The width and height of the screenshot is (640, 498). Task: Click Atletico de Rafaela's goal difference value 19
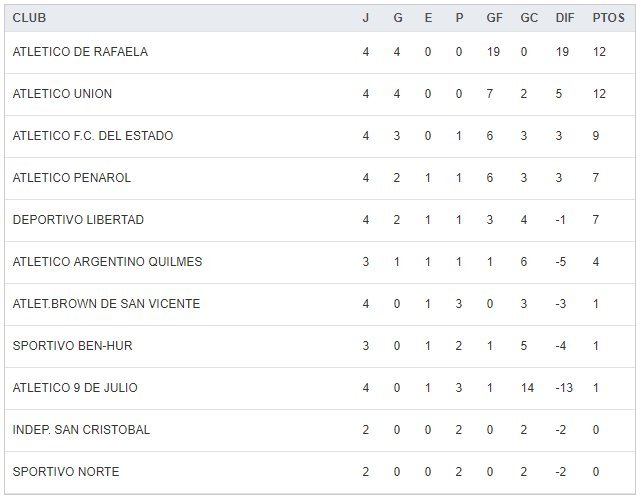(x=564, y=52)
